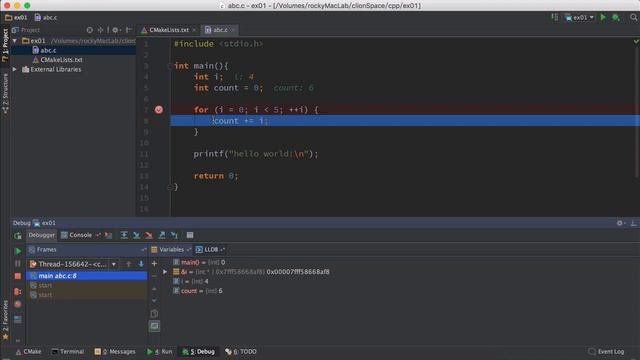Open Frames pane options arrow
The height and width of the screenshot is (360, 640).
pos(143,249)
